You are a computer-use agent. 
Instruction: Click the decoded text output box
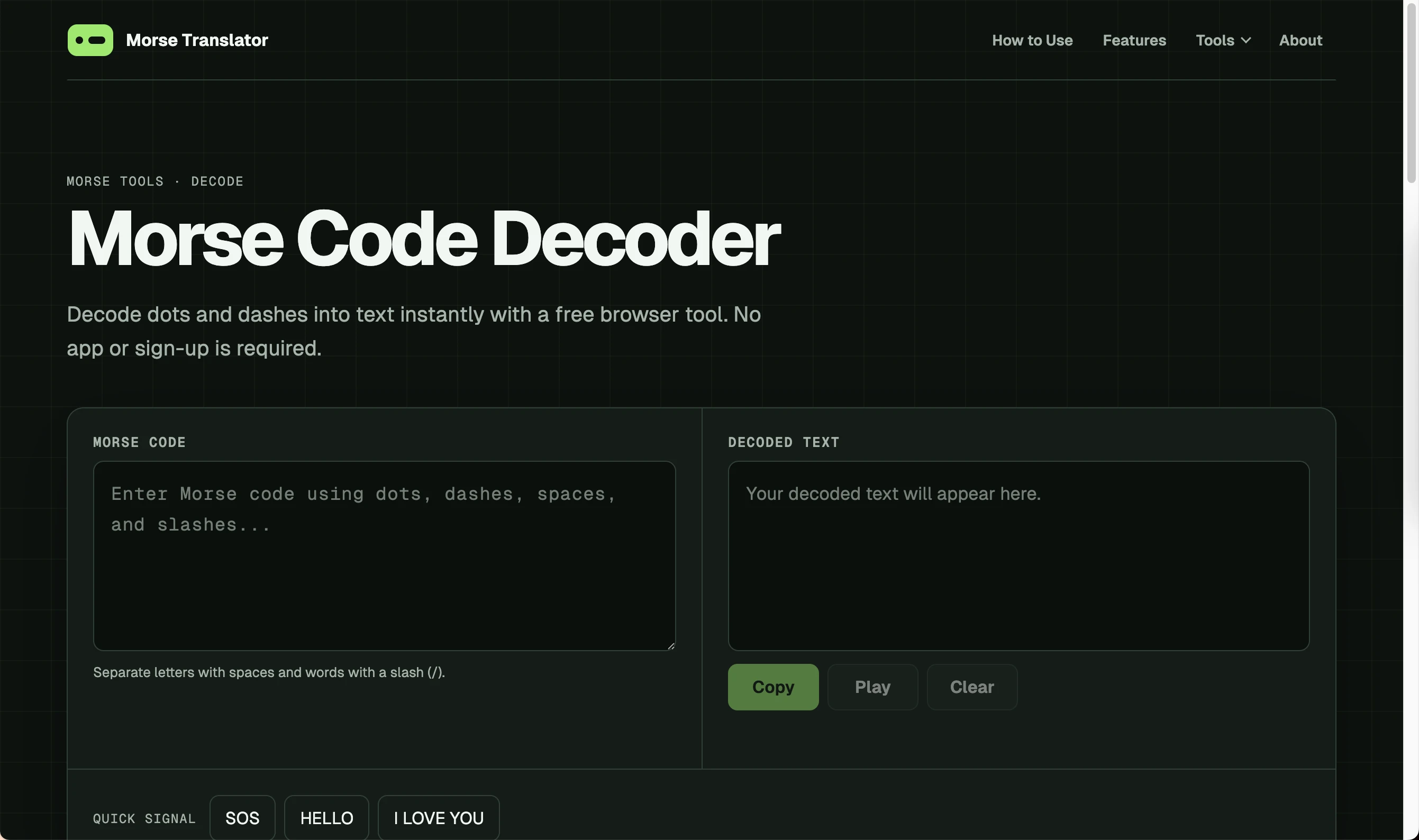(1018, 556)
